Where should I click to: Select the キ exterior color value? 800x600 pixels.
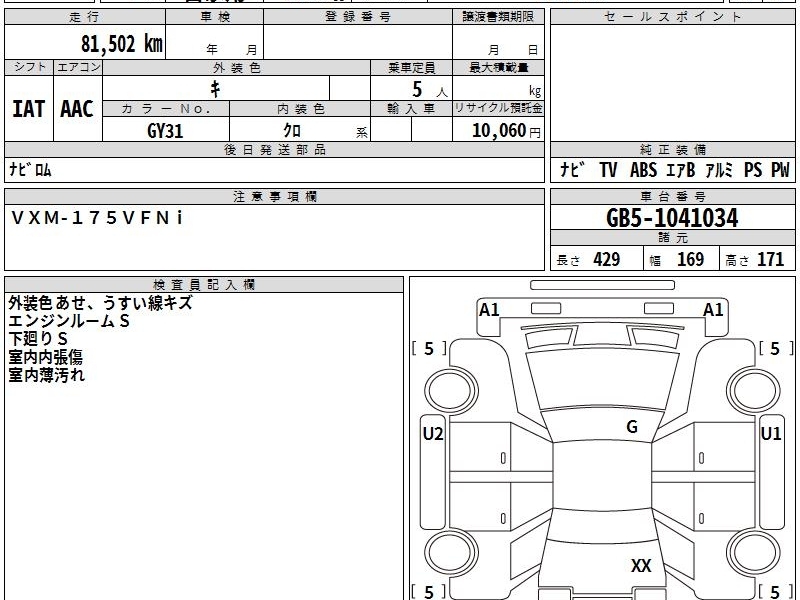pos(215,89)
